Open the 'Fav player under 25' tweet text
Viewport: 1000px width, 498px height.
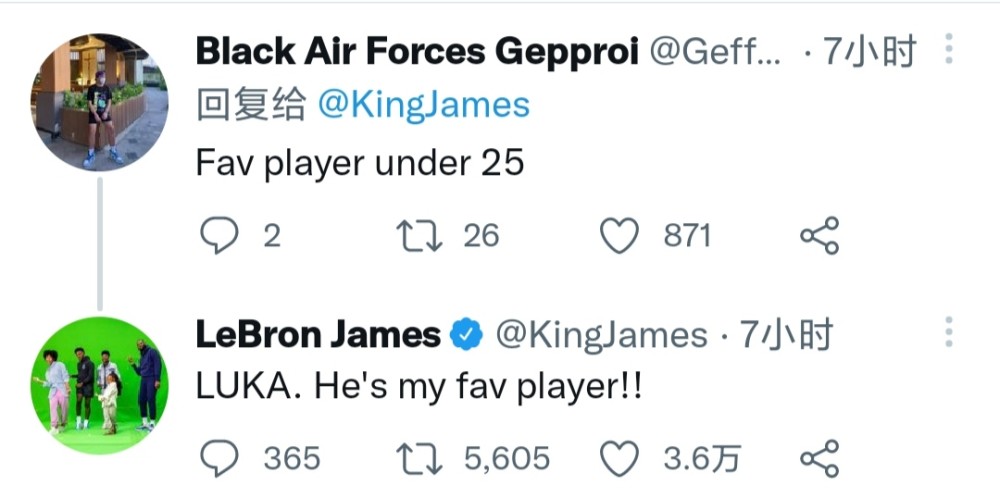[x=360, y=164]
